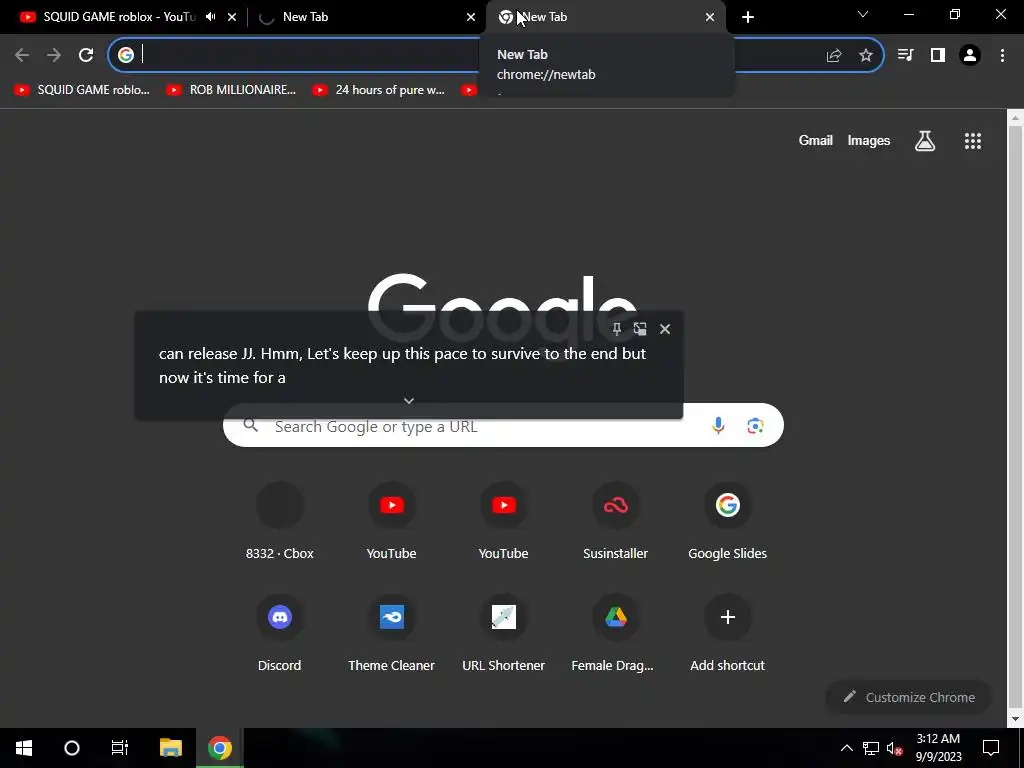
Task: Open the Female Drag... shortcut
Action: coord(615,633)
